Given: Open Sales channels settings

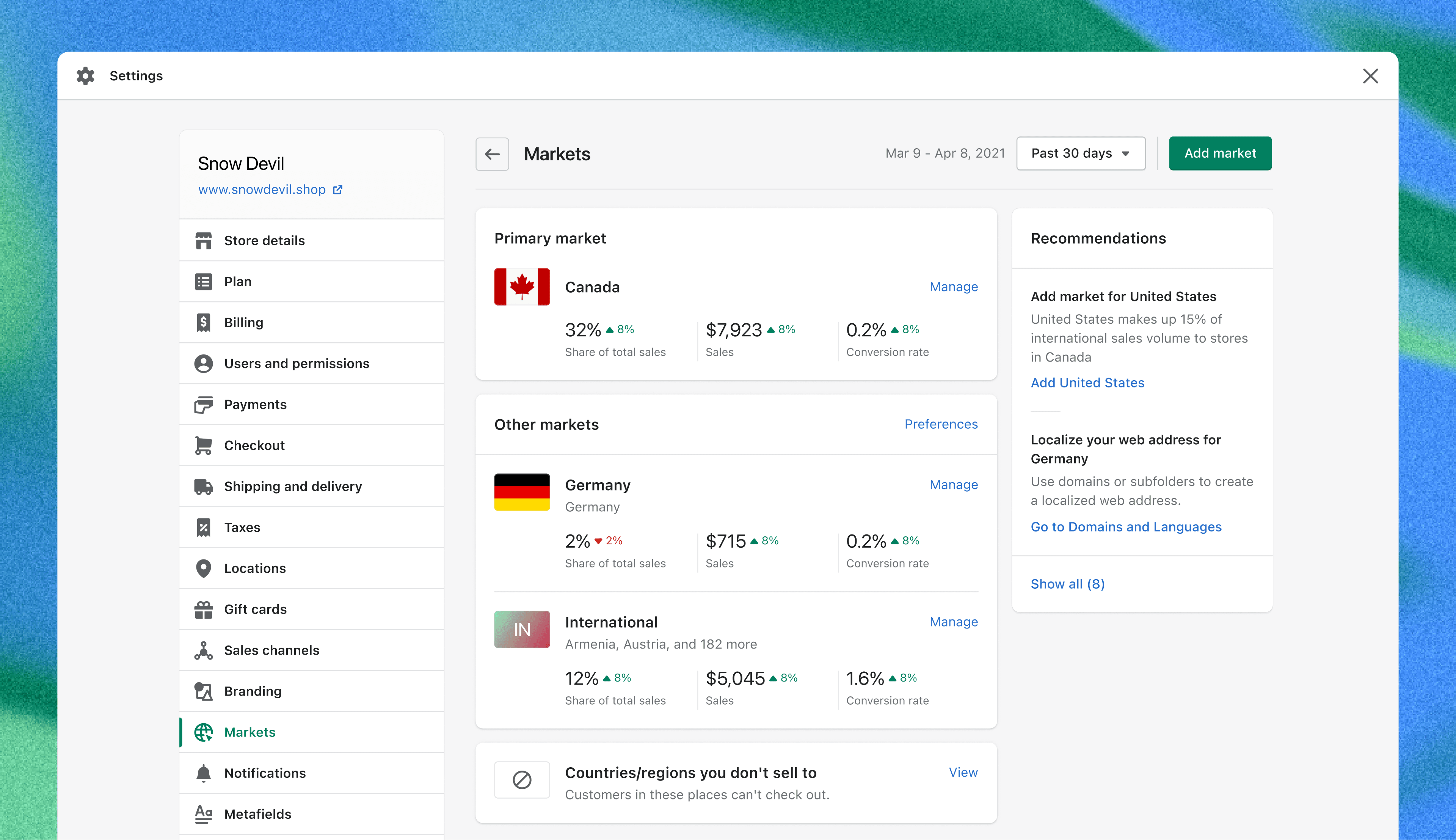Looking at the screenshot, I should coord(312,650).
